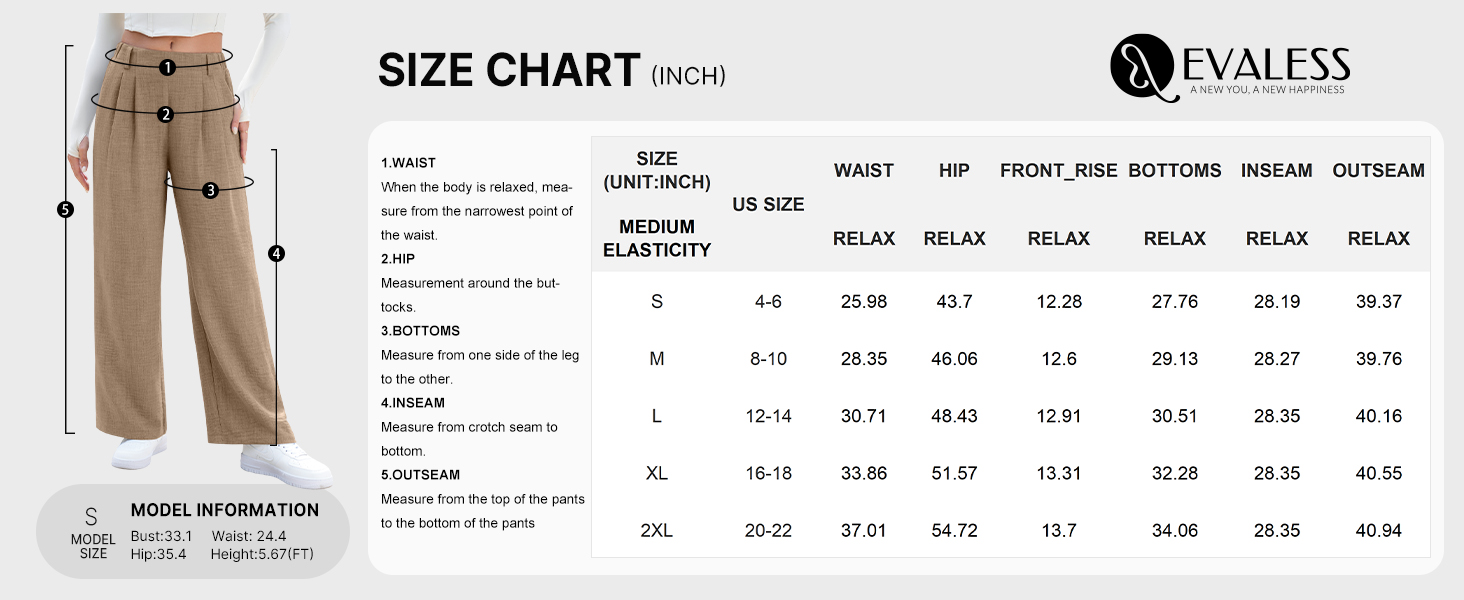The height and width of the screenshot is (600, 1464).
Task: Click the EVALESS brand logo icon
Action: pos(1141,66)
